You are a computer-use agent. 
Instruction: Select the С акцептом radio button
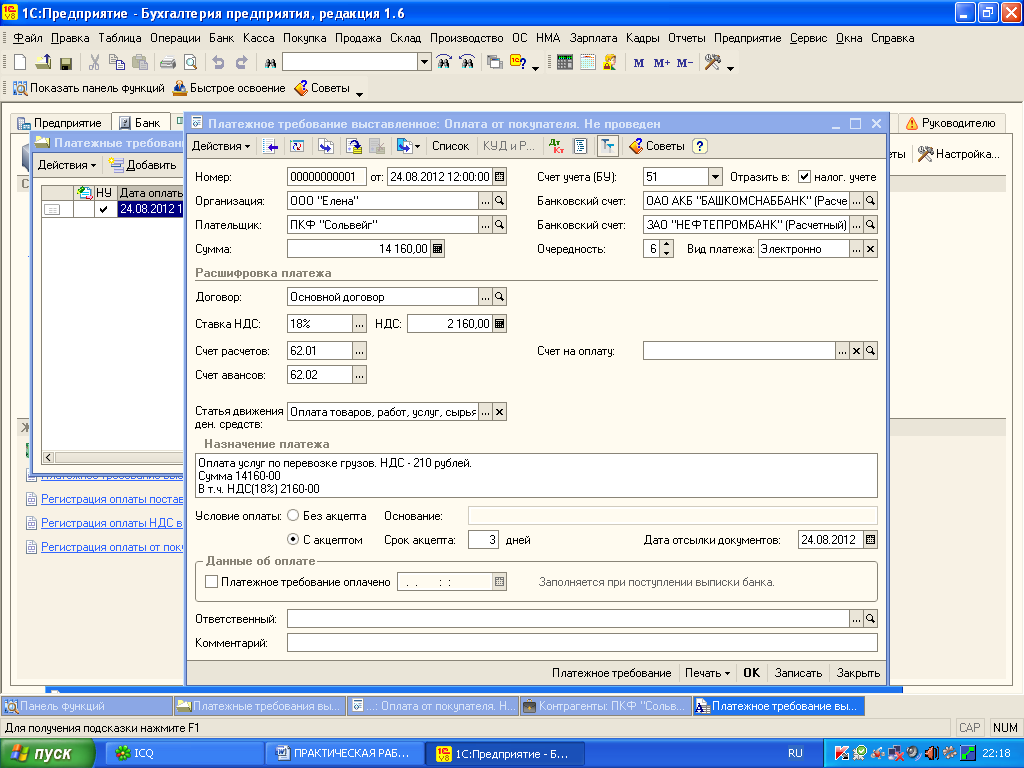(x=293, y=540)
